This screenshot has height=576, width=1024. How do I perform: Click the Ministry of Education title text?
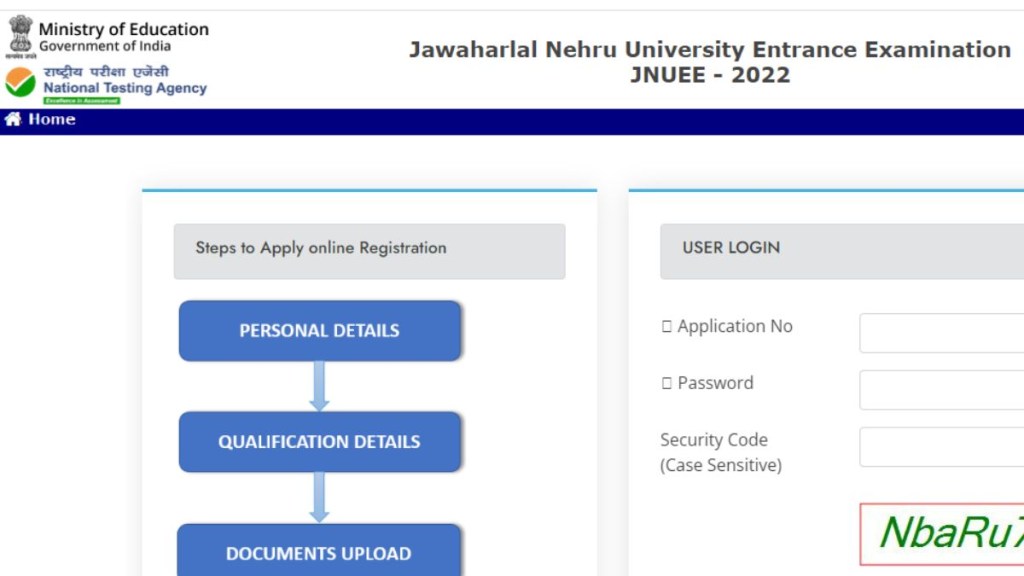pyautogui.click(x=124, y=29)
